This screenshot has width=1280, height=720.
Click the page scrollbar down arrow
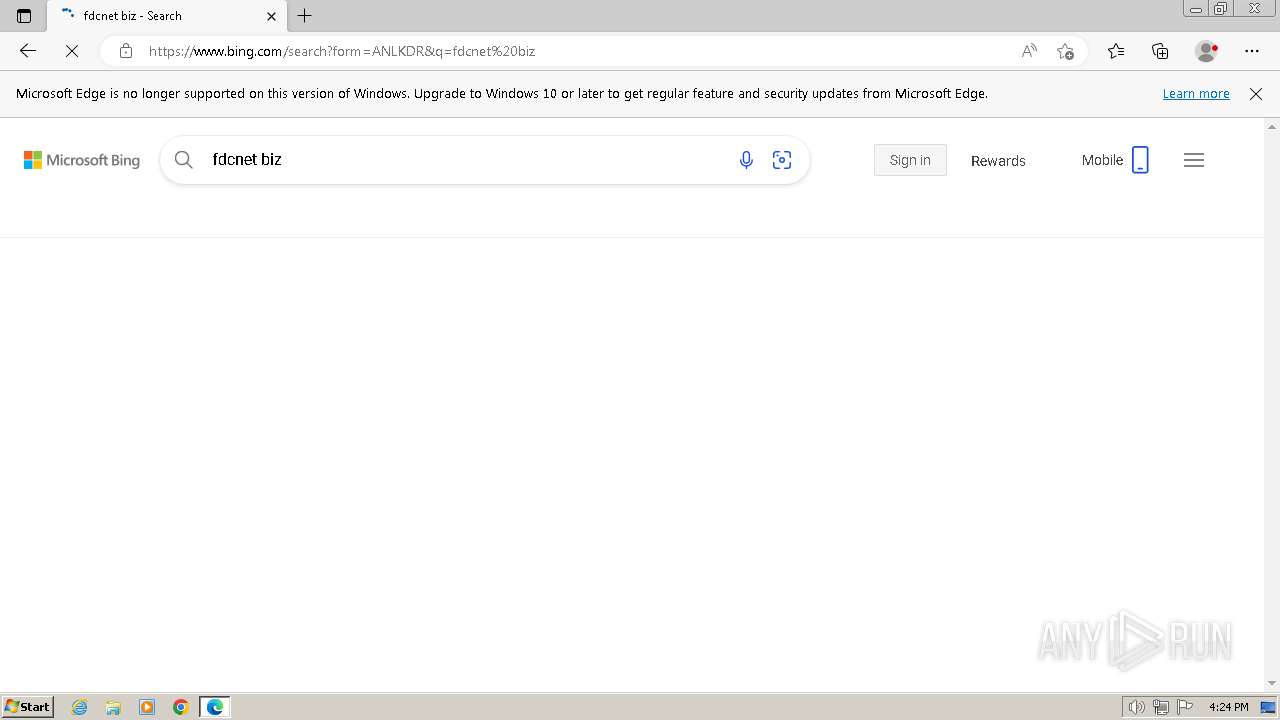pos(1272,683)
